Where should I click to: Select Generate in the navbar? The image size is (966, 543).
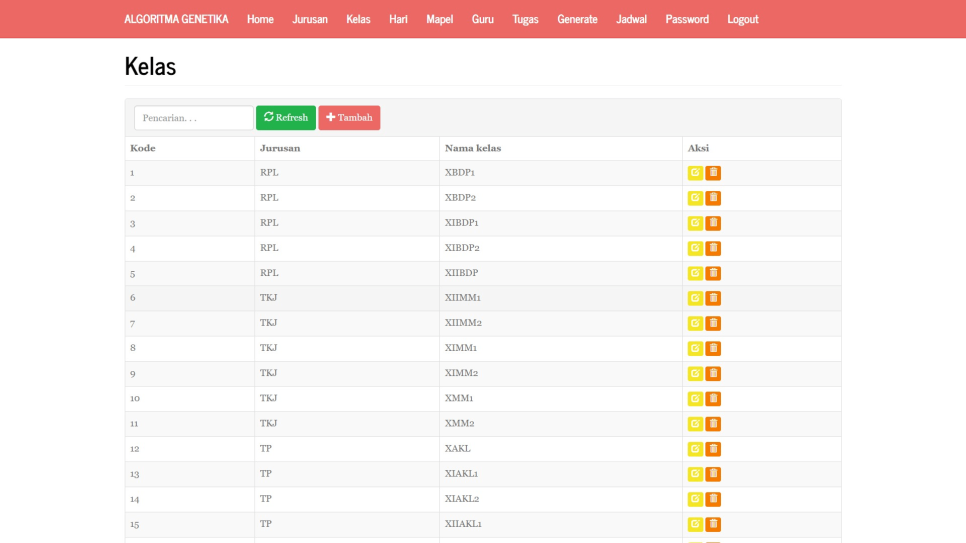point(577,19)
